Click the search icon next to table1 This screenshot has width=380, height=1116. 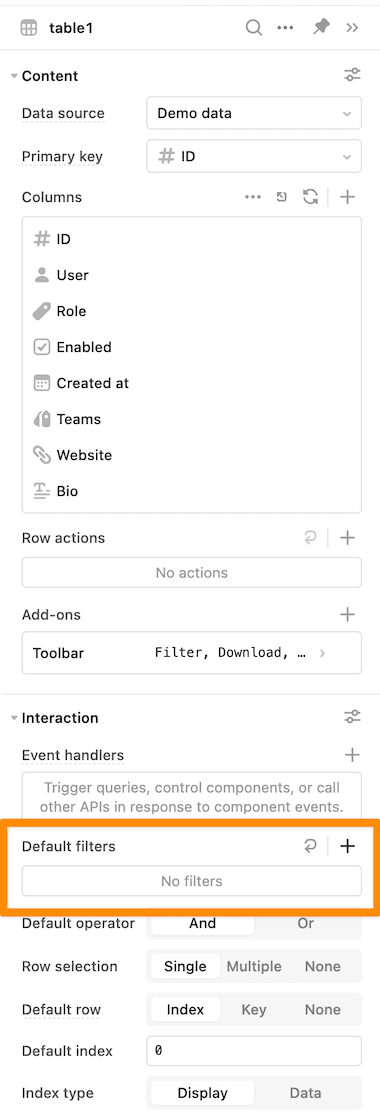[x=253, y=28]
